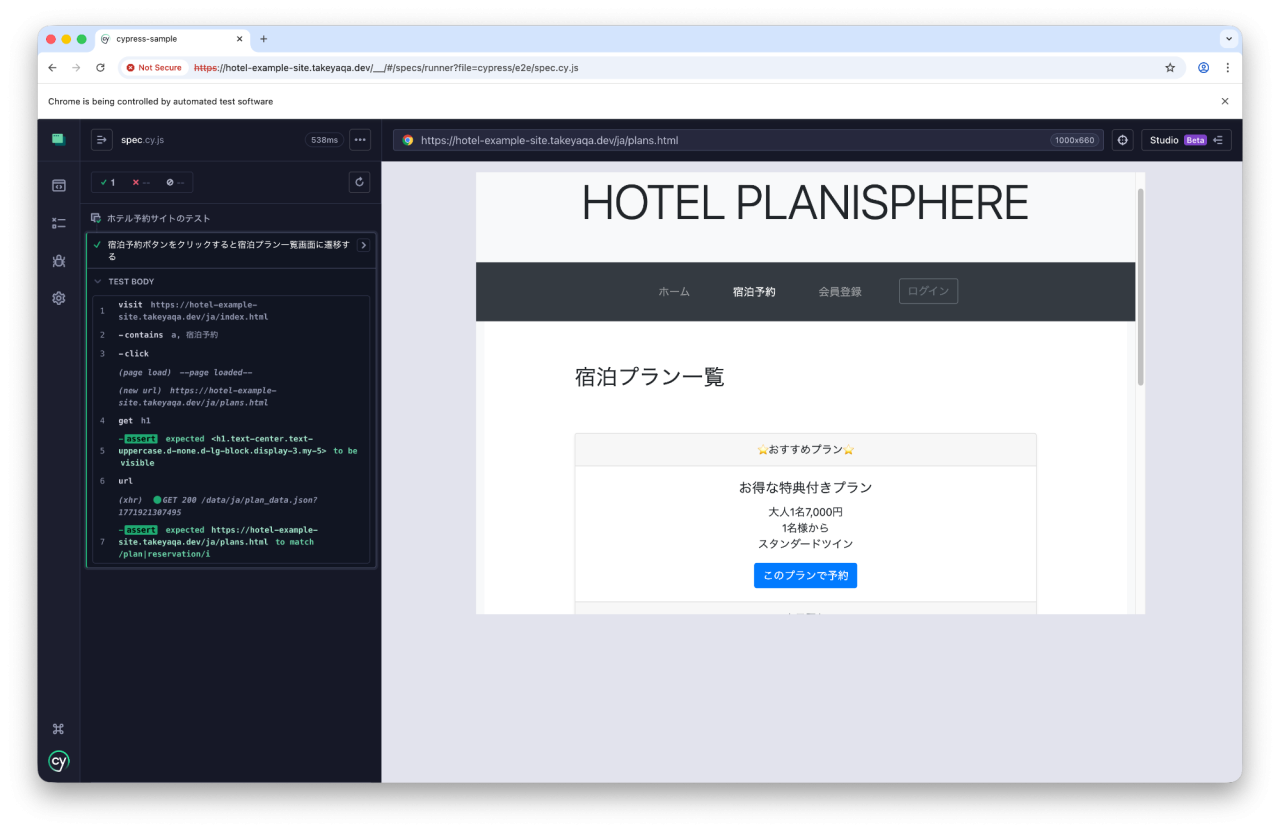Open the Specs page in Cypress sidebar
Screen dimensions: 1280x832
click(59, 185)
